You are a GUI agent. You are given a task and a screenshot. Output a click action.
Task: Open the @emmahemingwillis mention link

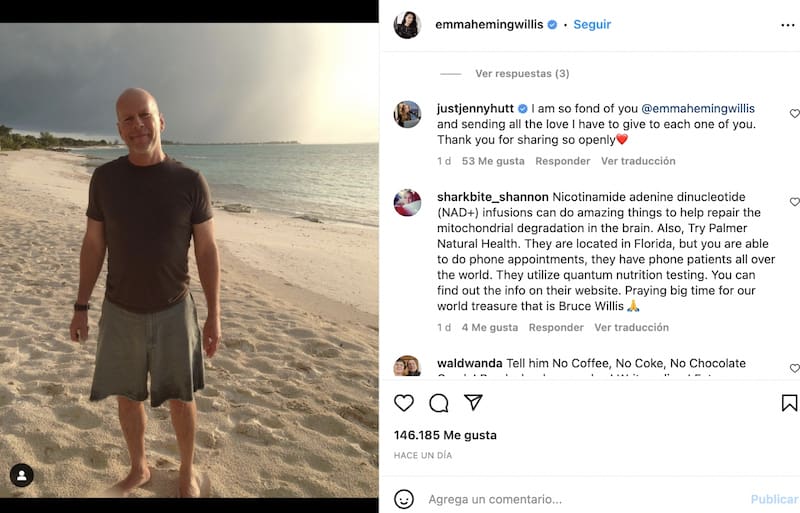tap(698, 108)
